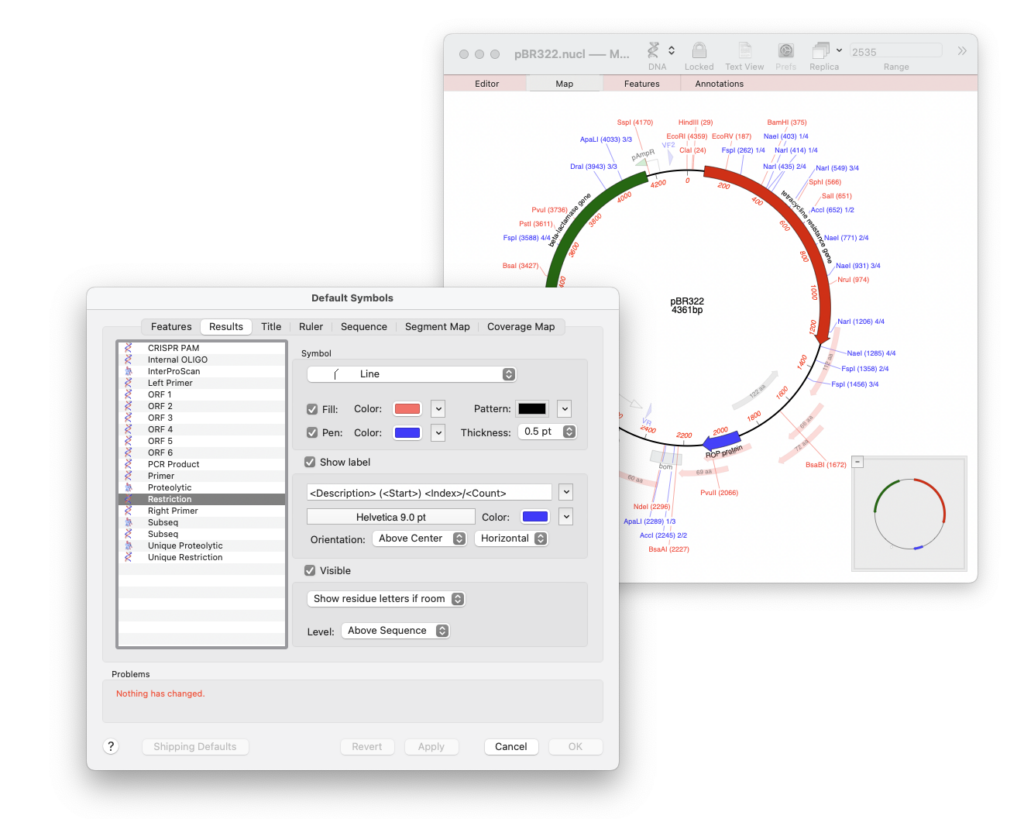Viewport: 1024px width, 819px height.
Task: Click the Proteolytic row icon
Action: point(129,487)
